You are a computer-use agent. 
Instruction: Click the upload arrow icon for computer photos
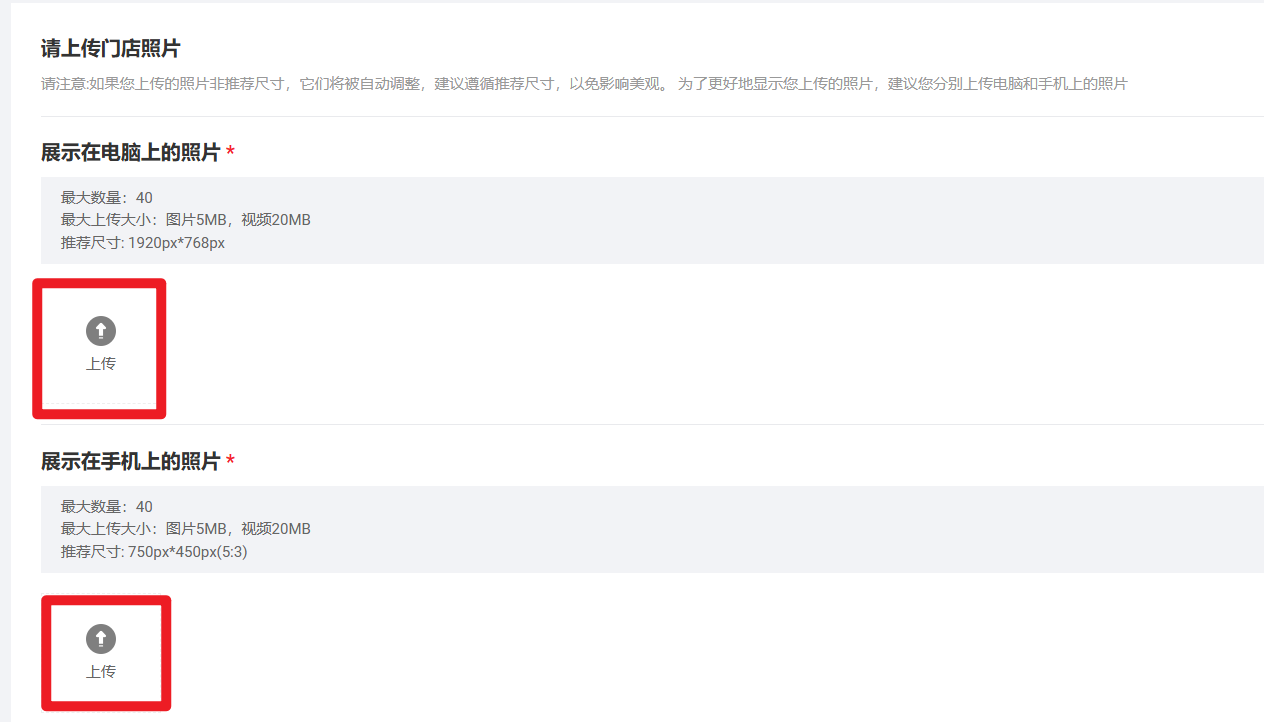(x=101, y=331)
